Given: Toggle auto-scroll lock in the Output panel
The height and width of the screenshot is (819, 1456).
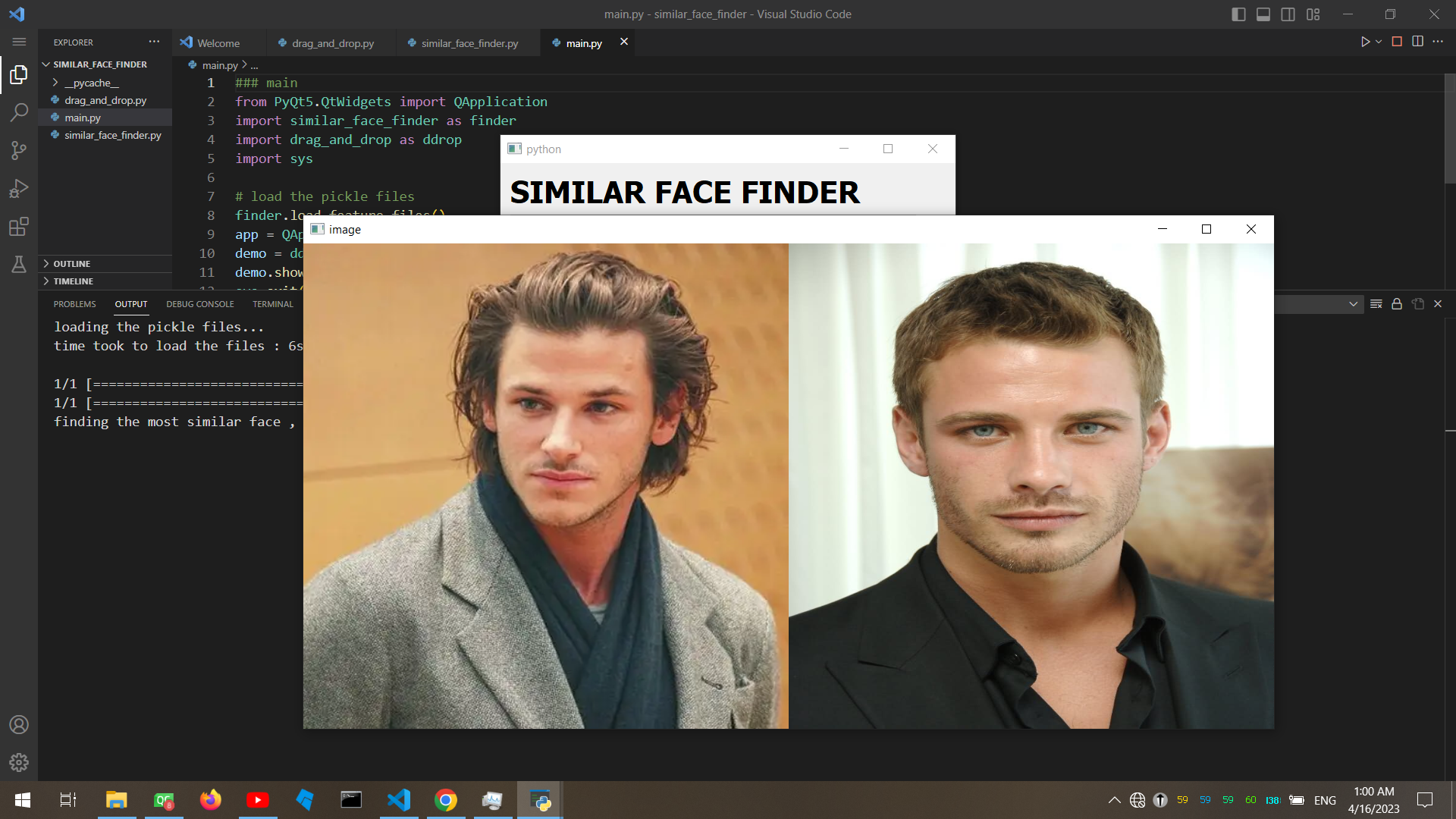Looking at the screenshot, I should [x=1396, y=303].
